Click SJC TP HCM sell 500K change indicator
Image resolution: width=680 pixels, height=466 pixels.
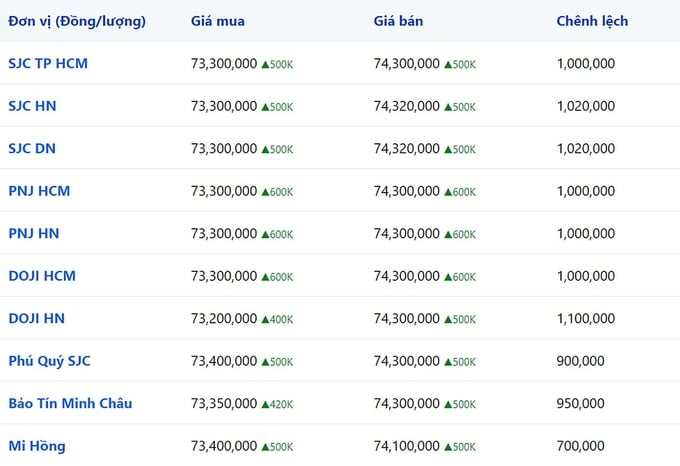[460, 65]
